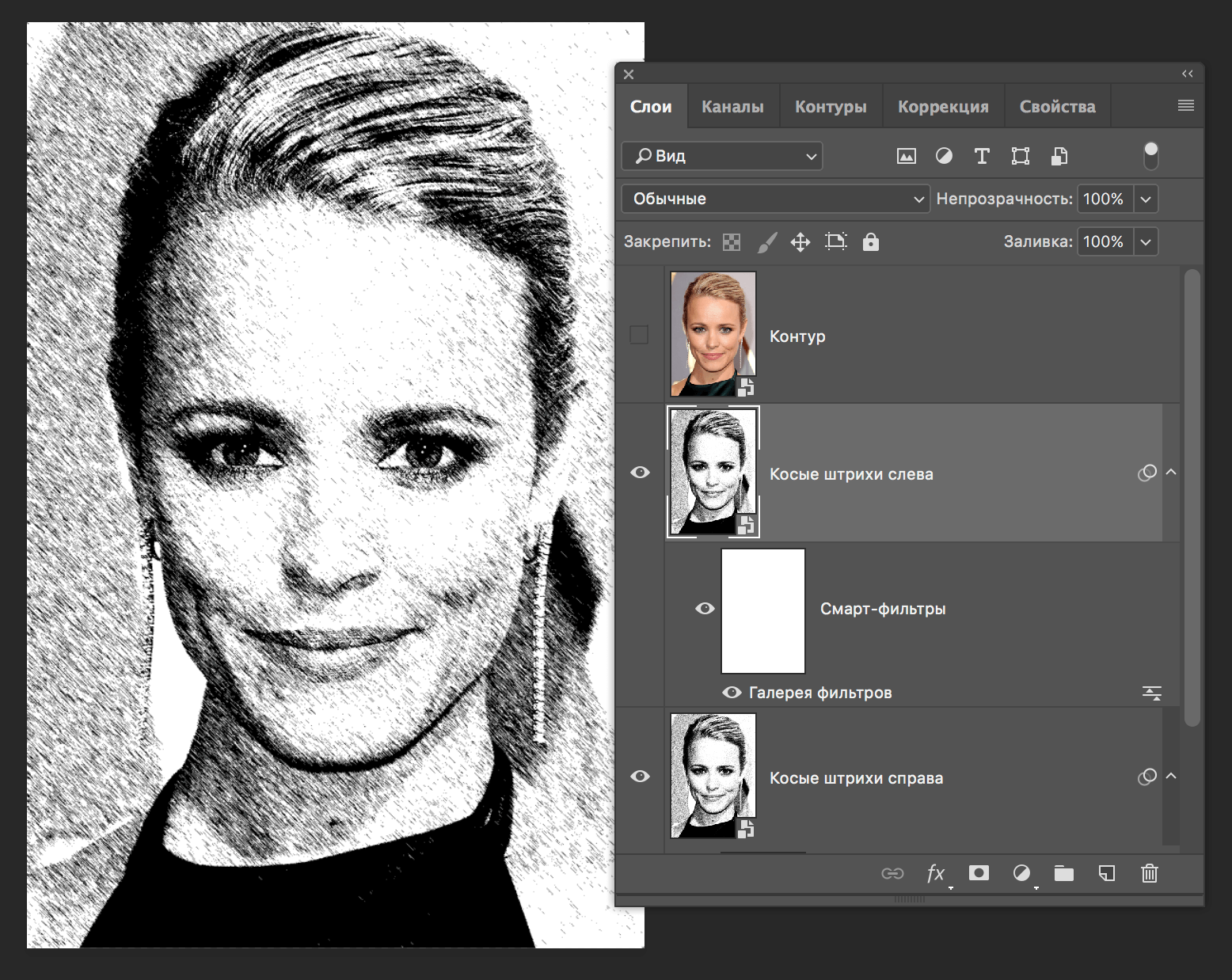Switch to the Каналы tab
The height and width of the screenshot is (980, 1232).
(732, 105)
